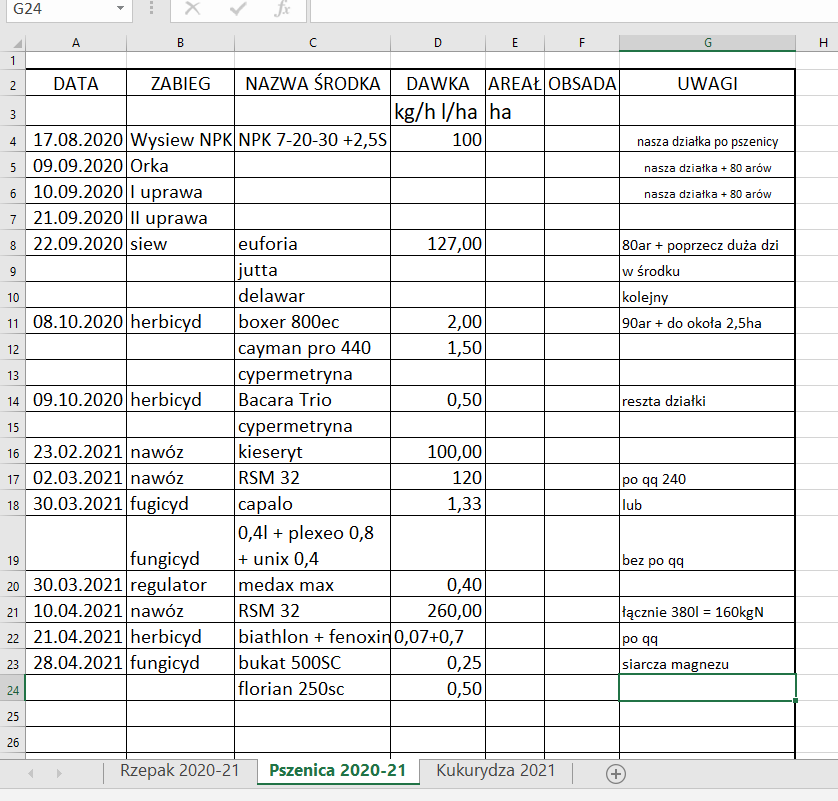Select cell containing Bacara Trio
This screenshot has width=838, height=801.
(x=313, y=400)
